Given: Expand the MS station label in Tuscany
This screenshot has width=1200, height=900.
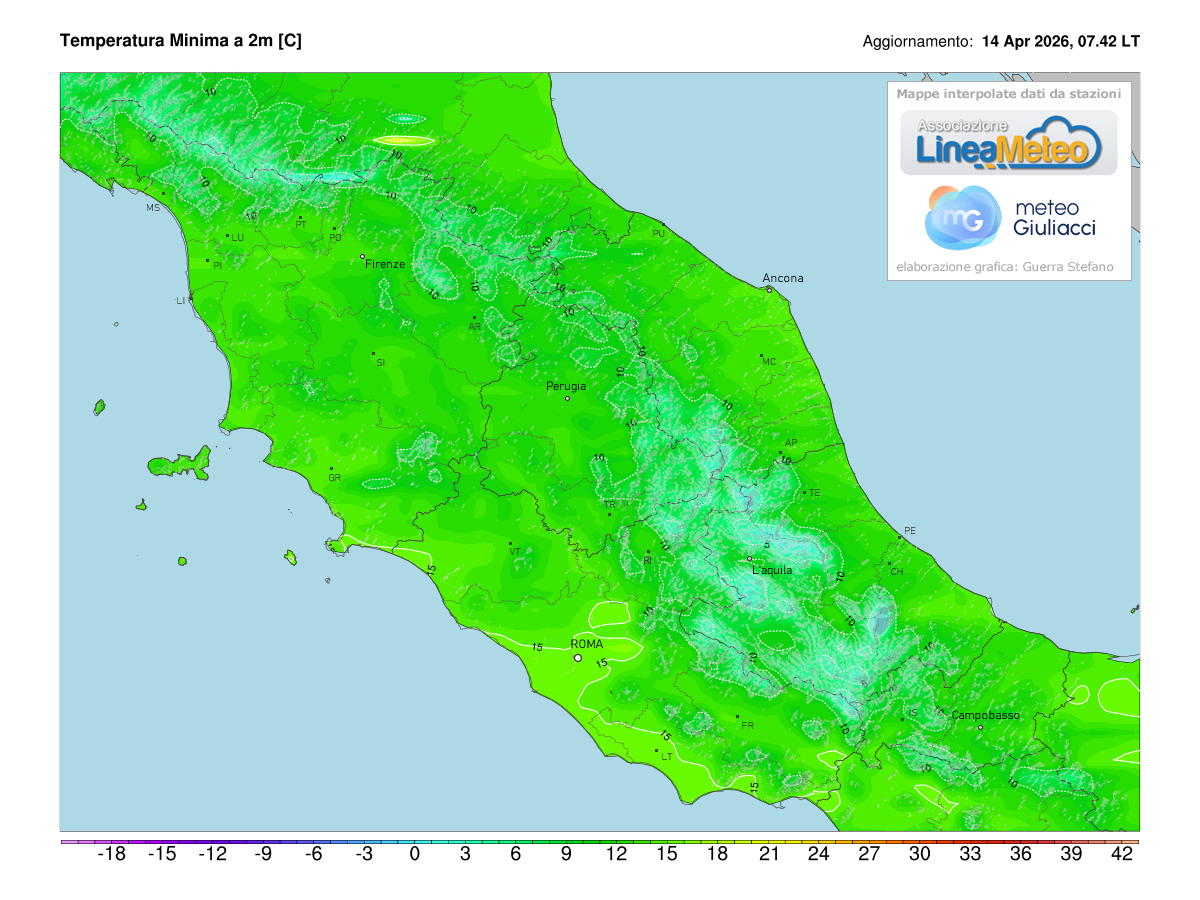Looking at the screenshot, I should click(x=152, y=207).
